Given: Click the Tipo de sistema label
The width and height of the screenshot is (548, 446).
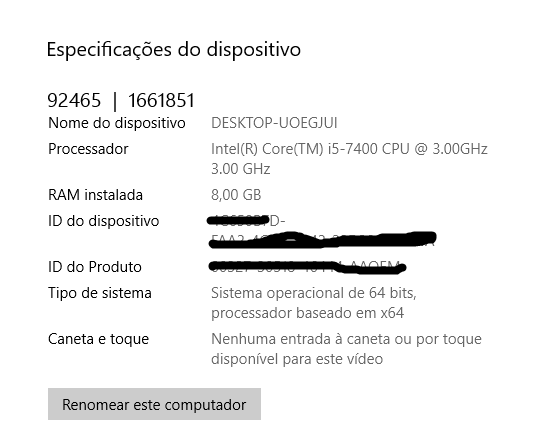Looking at the screenshot, I should (x=100, y=293).
